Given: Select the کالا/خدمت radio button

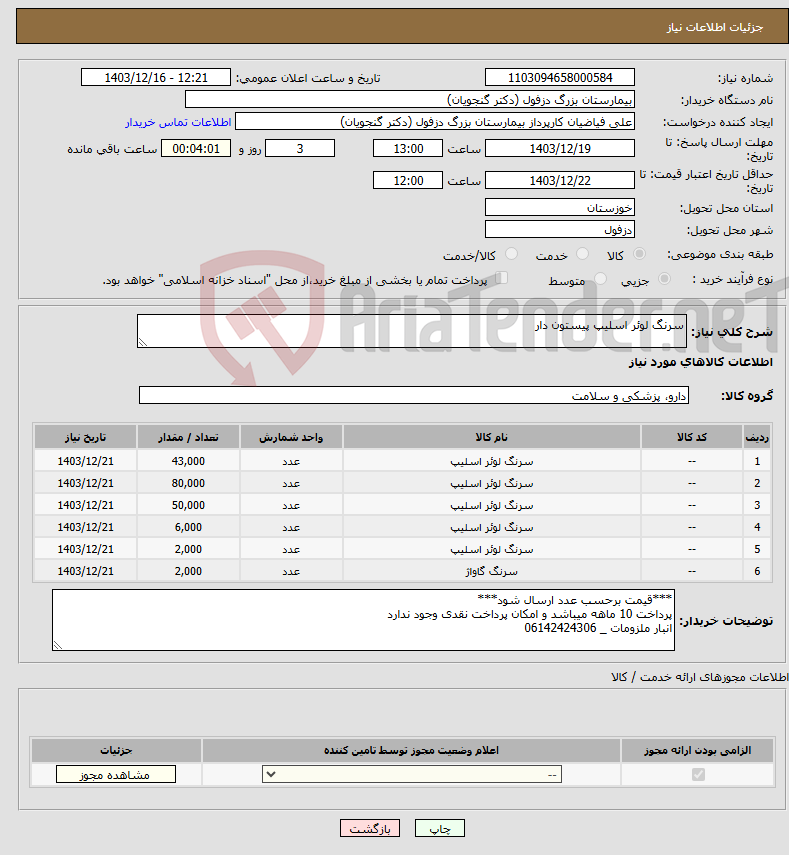Looking at the screenshot, I should 511,254.
